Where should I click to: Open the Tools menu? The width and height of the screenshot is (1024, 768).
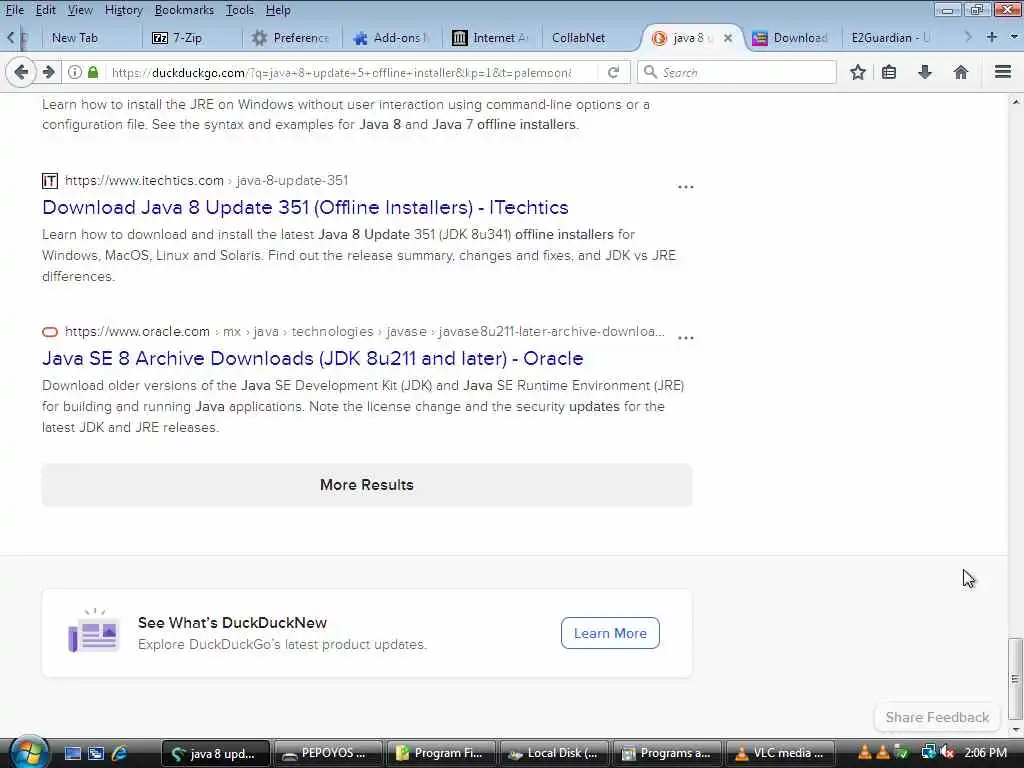click(240, 10)
